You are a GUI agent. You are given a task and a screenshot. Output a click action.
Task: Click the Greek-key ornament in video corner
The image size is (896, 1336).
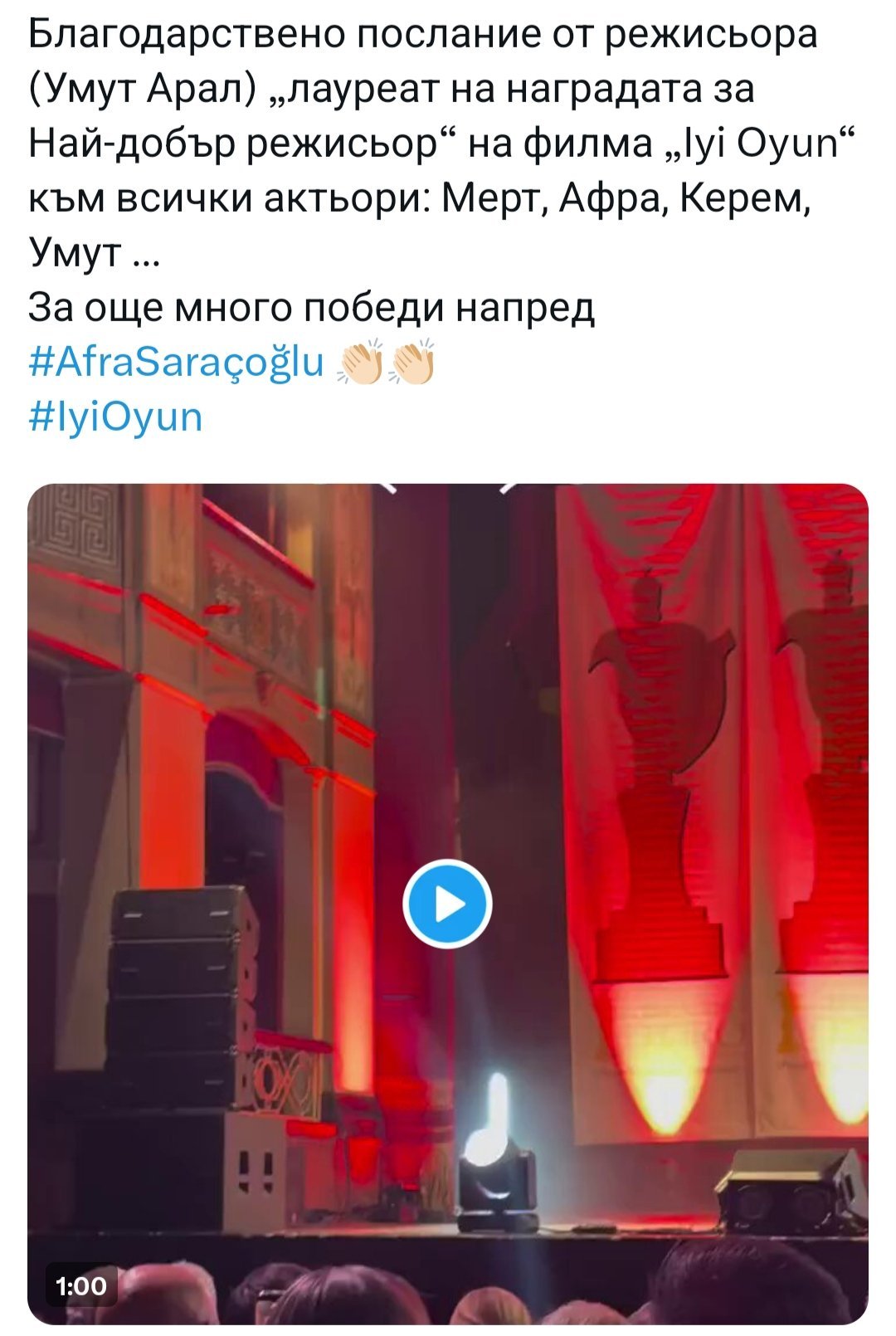point(73,529)
